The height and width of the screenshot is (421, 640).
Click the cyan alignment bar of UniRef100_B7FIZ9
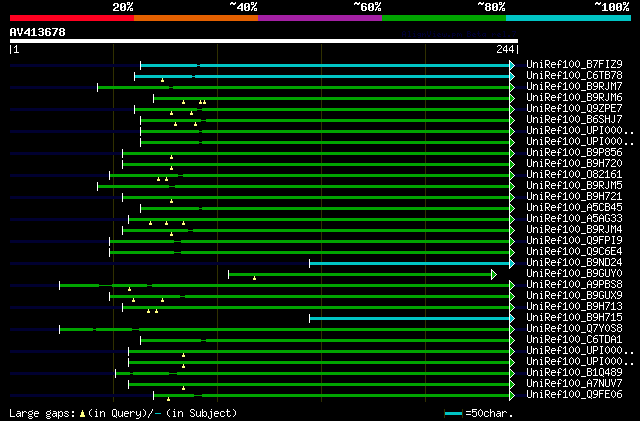pyautogui.click(x=325, y=65)
